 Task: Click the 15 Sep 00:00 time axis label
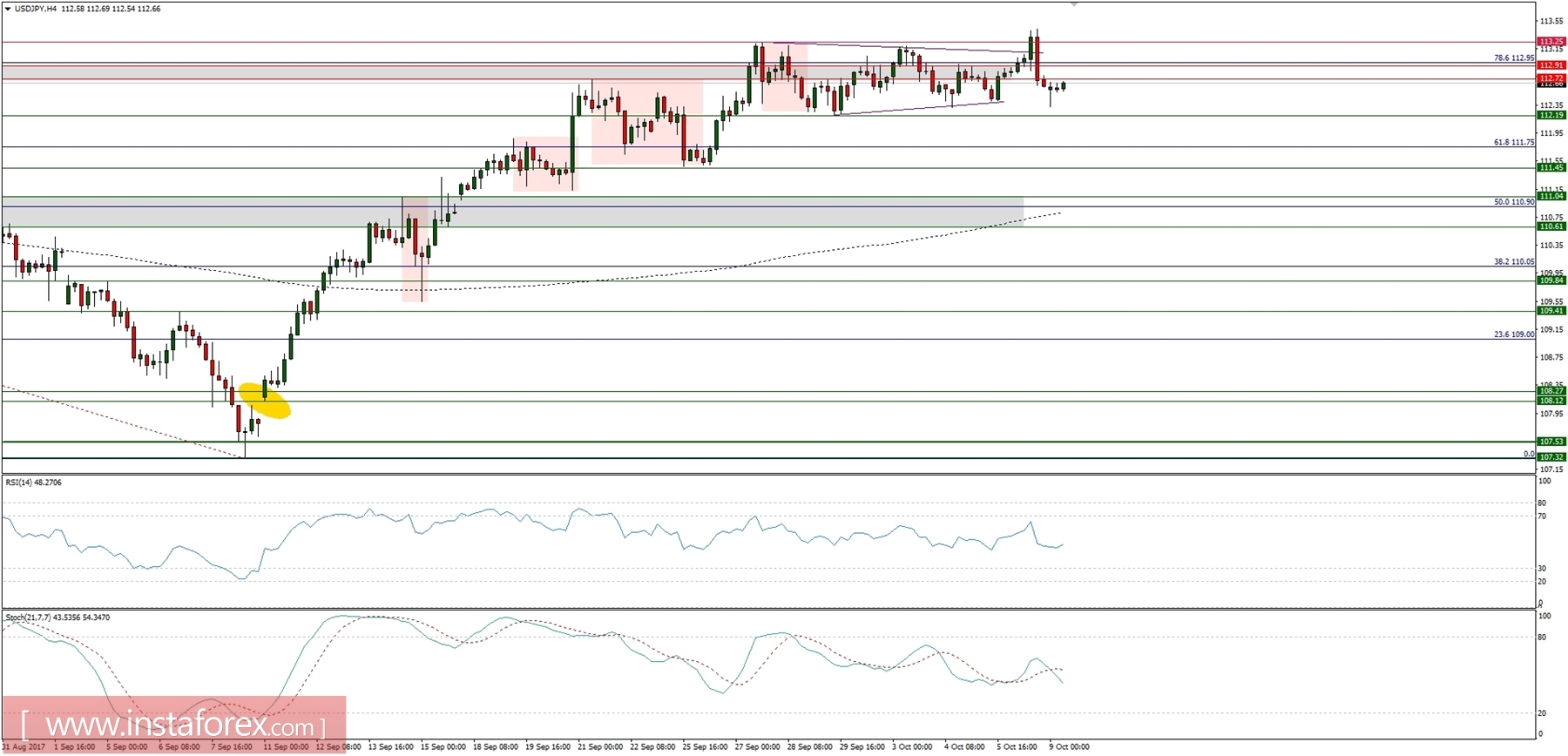[x=443, y=746]
